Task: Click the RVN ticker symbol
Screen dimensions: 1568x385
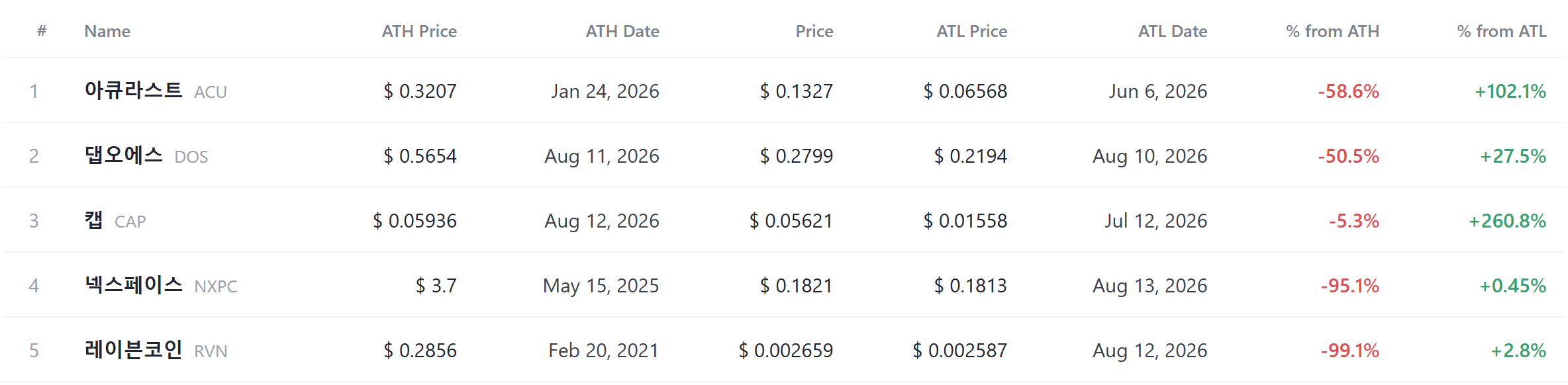Action: pyautogui.click(x=211, y=351)
